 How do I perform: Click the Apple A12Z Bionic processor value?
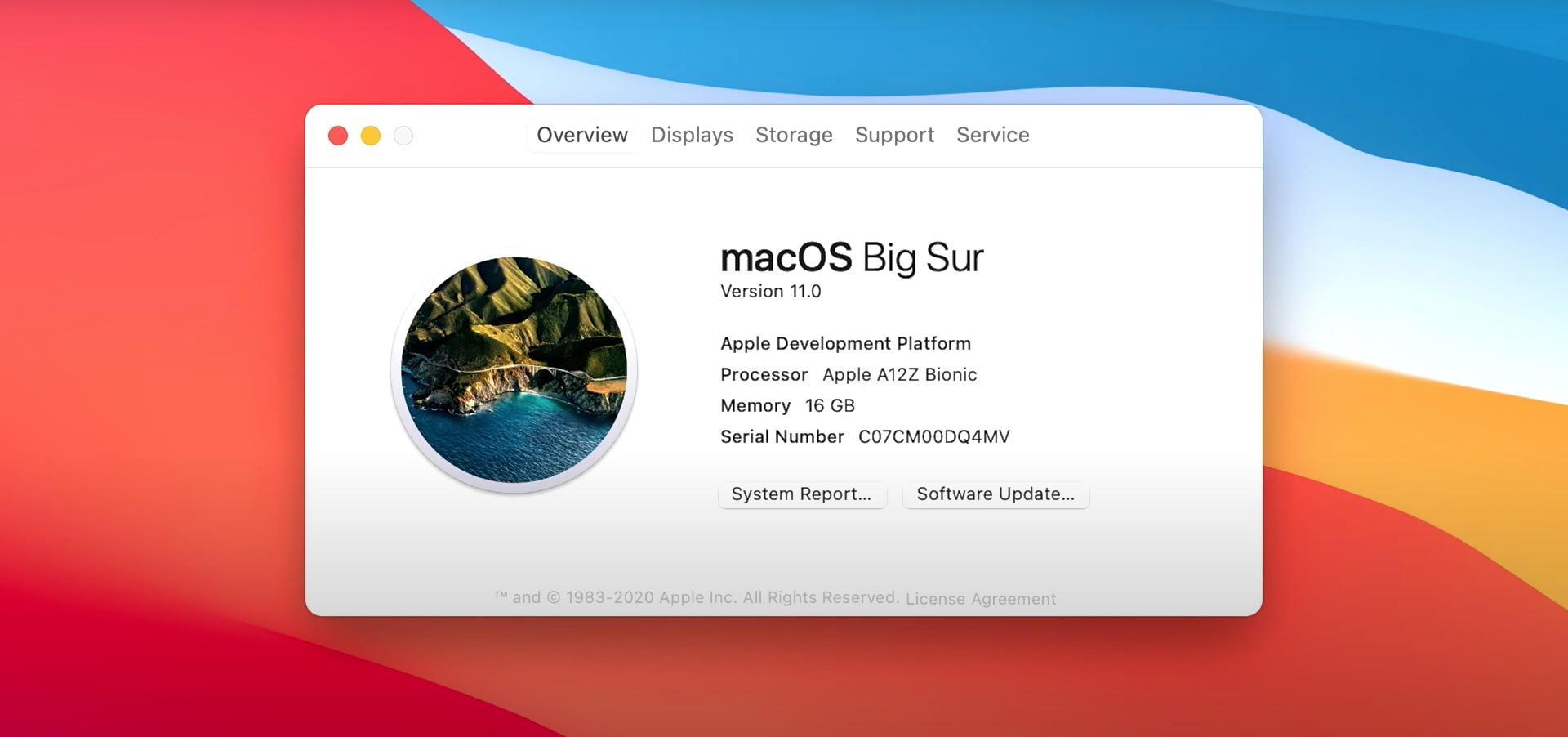click(899, 375)
